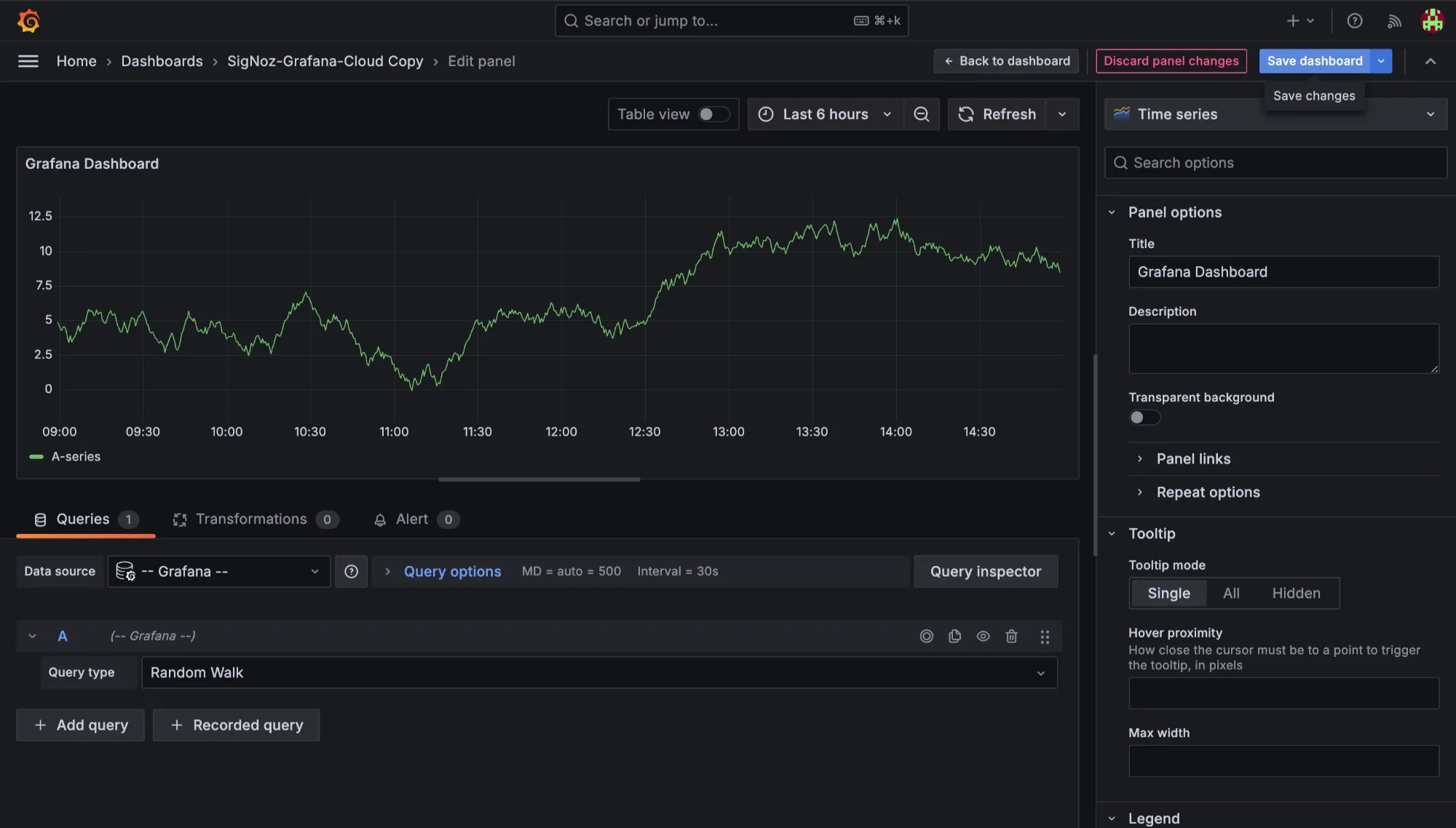Expand Repeat options section
The image size is (1456, 828).
(x=1207, y=493)
